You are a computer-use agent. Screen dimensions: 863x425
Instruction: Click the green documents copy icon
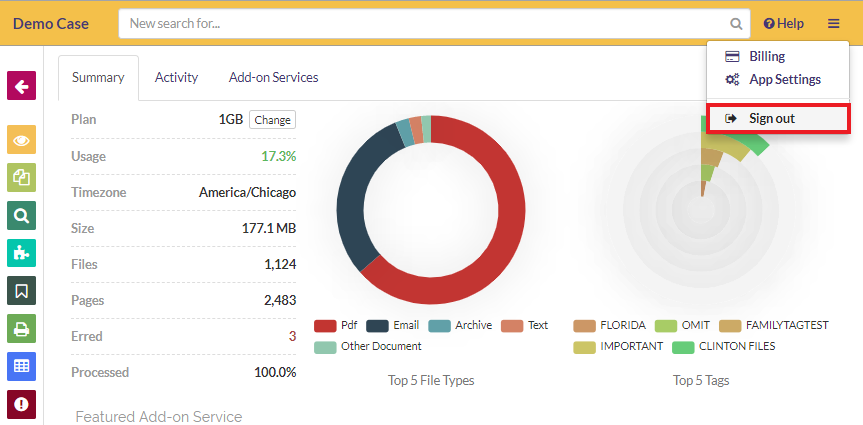click(x=21, y=177)
